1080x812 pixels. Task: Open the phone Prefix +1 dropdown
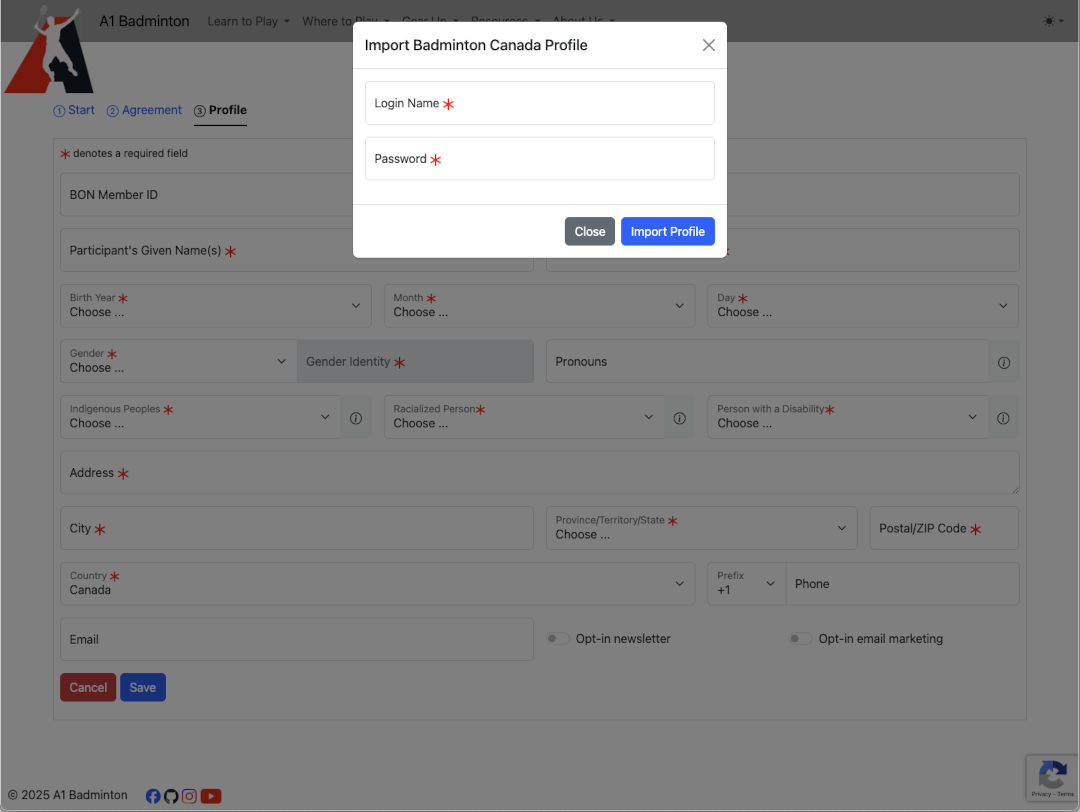point(747,584)
